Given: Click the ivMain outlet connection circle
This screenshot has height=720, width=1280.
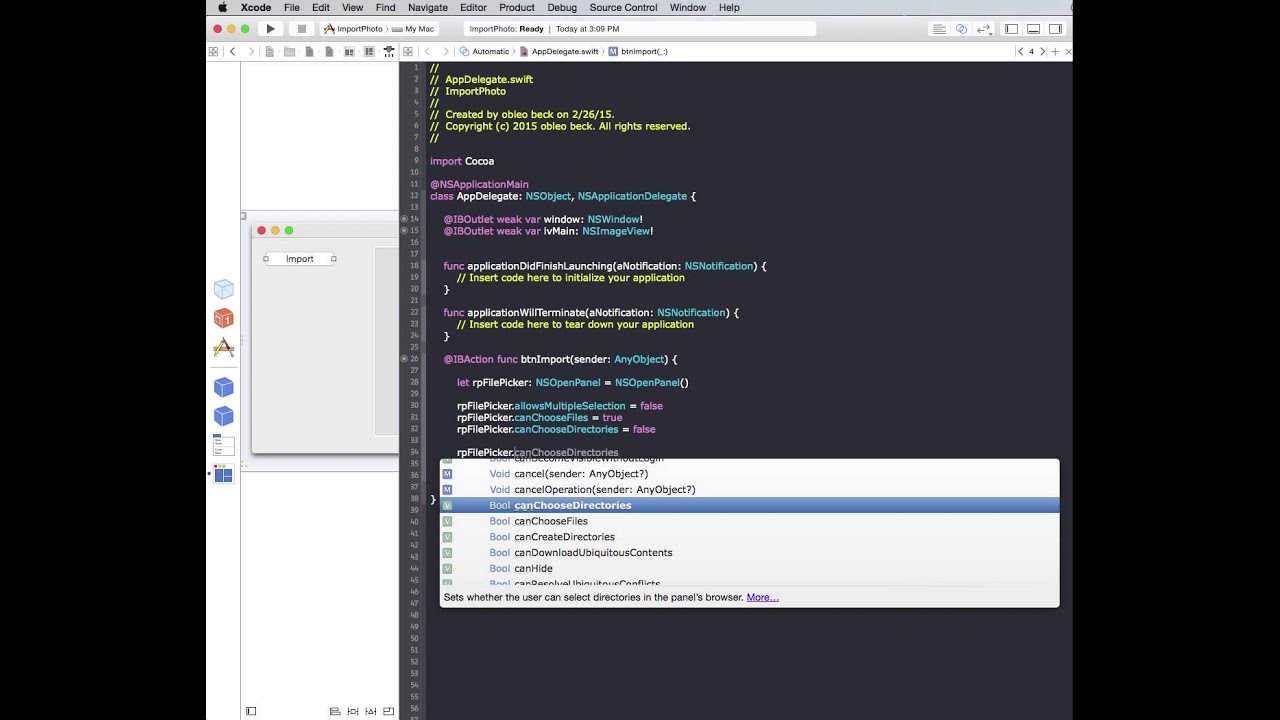Looking at the screenshot, I should point(405,231).
